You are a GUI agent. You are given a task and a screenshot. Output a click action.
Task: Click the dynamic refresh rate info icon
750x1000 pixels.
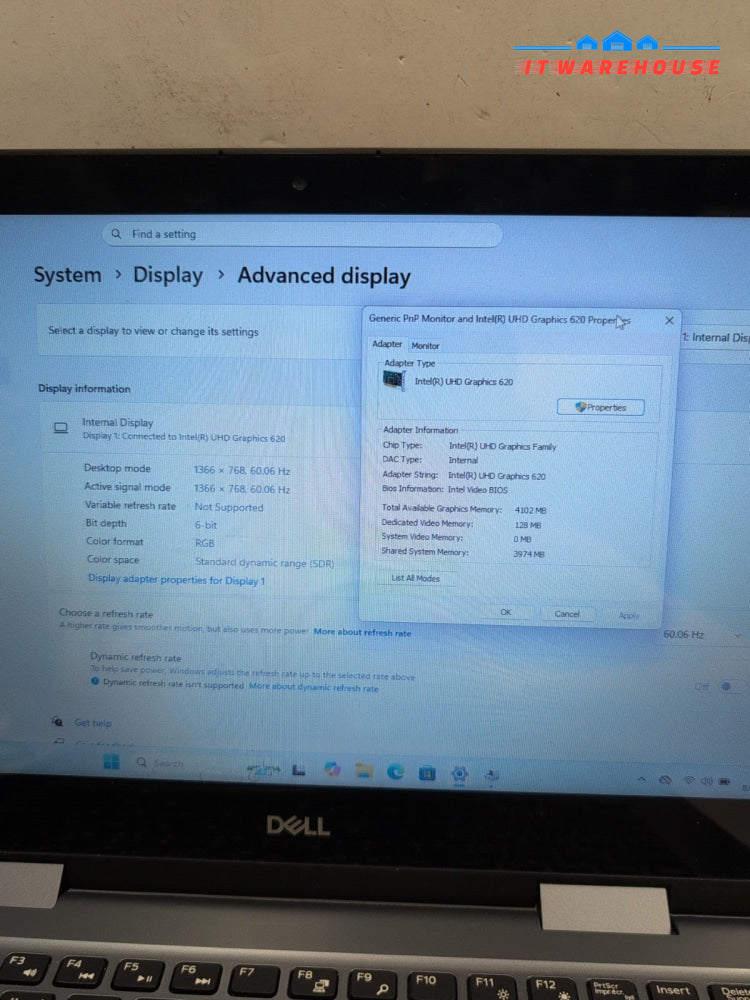95,681
